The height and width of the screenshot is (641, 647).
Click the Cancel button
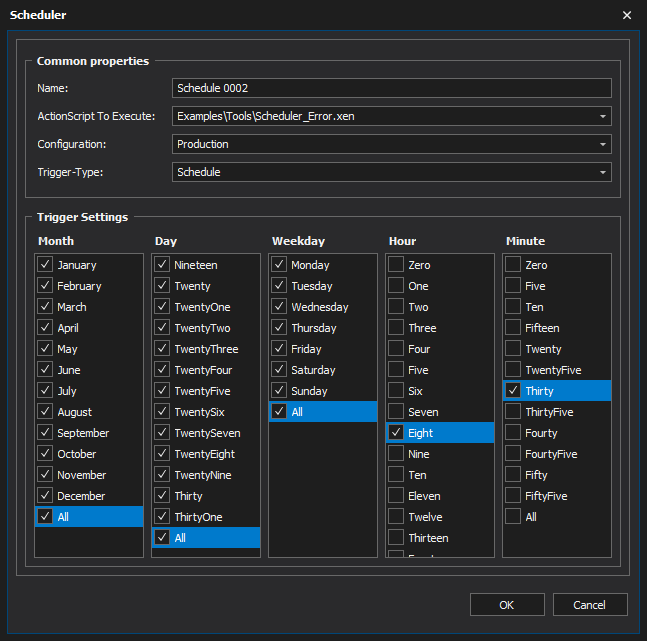590,605
